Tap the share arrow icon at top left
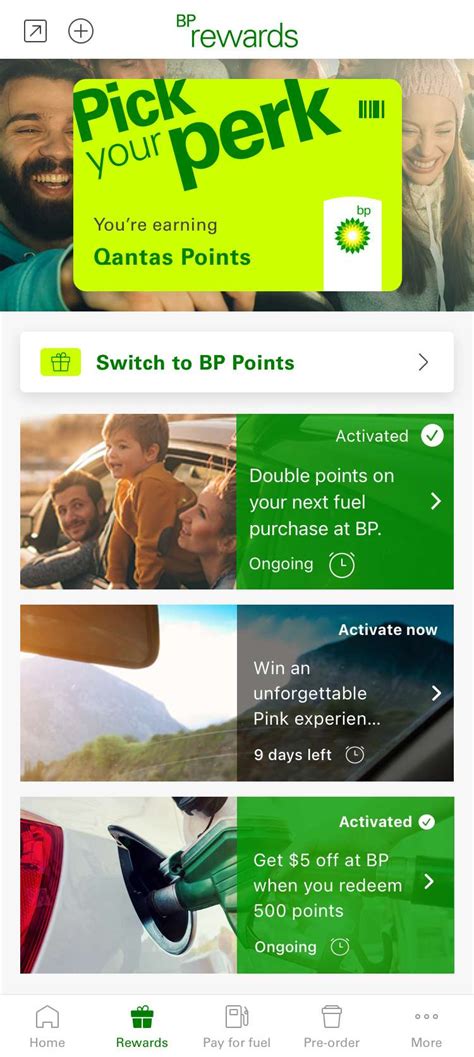 (x=35, y=31)
